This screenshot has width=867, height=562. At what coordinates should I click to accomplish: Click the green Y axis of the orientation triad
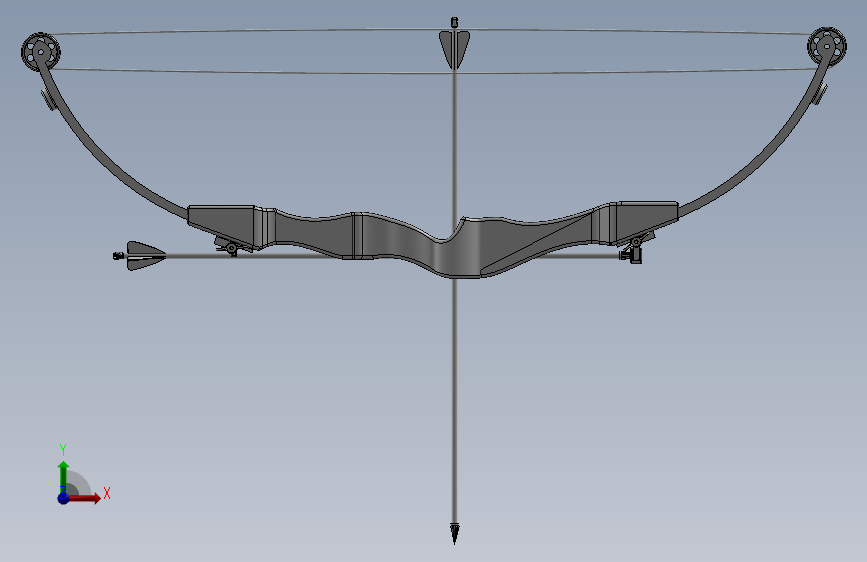[63, 476]
